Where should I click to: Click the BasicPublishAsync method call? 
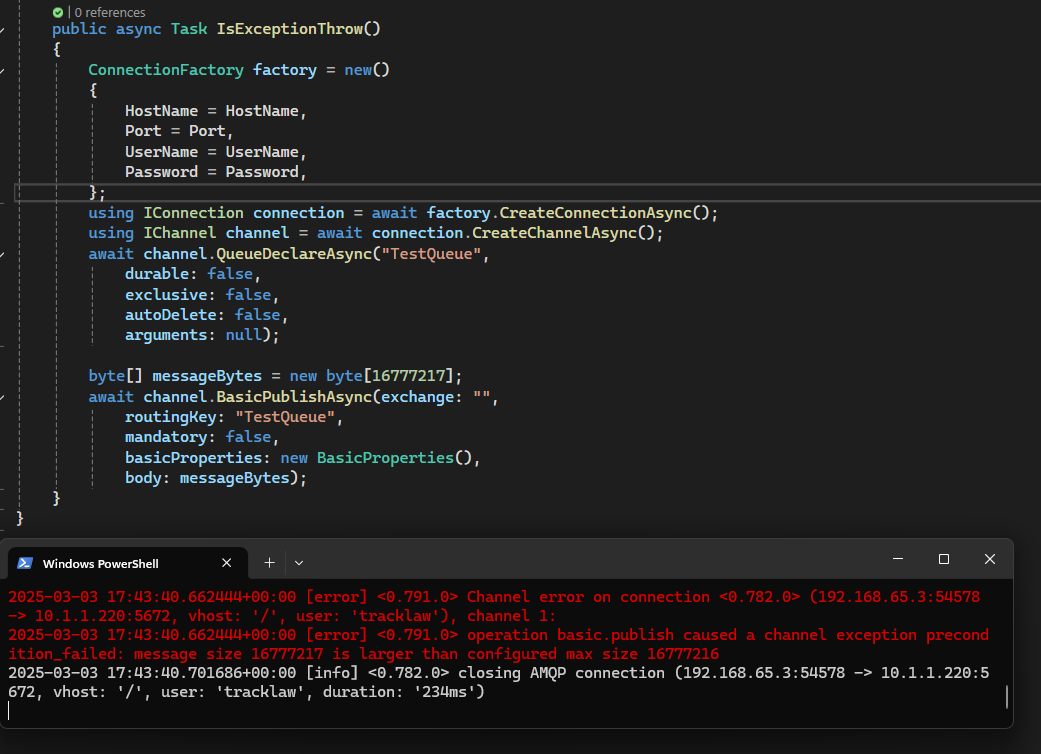point(294,396)
